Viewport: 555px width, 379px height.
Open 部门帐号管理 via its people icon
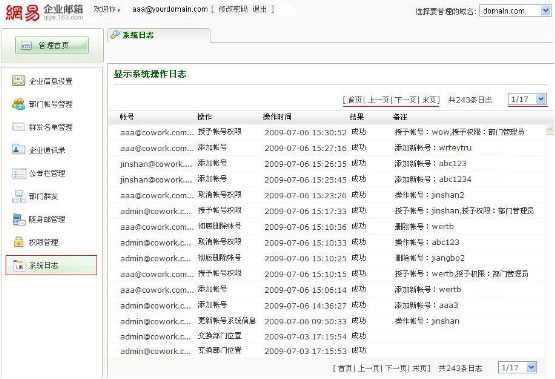[18, 104]
